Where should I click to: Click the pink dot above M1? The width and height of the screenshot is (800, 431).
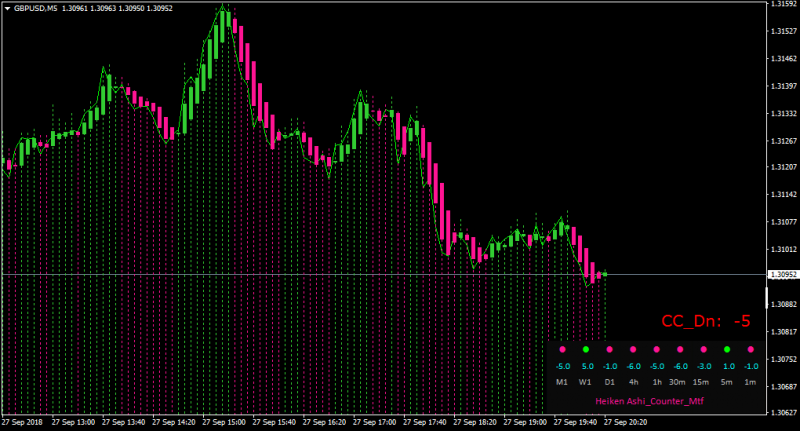pos(562,349)
